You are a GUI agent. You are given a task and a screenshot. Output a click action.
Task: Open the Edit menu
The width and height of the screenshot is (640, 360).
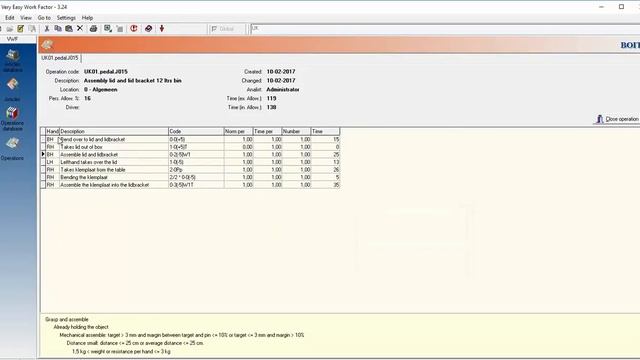tap(9, 18)
